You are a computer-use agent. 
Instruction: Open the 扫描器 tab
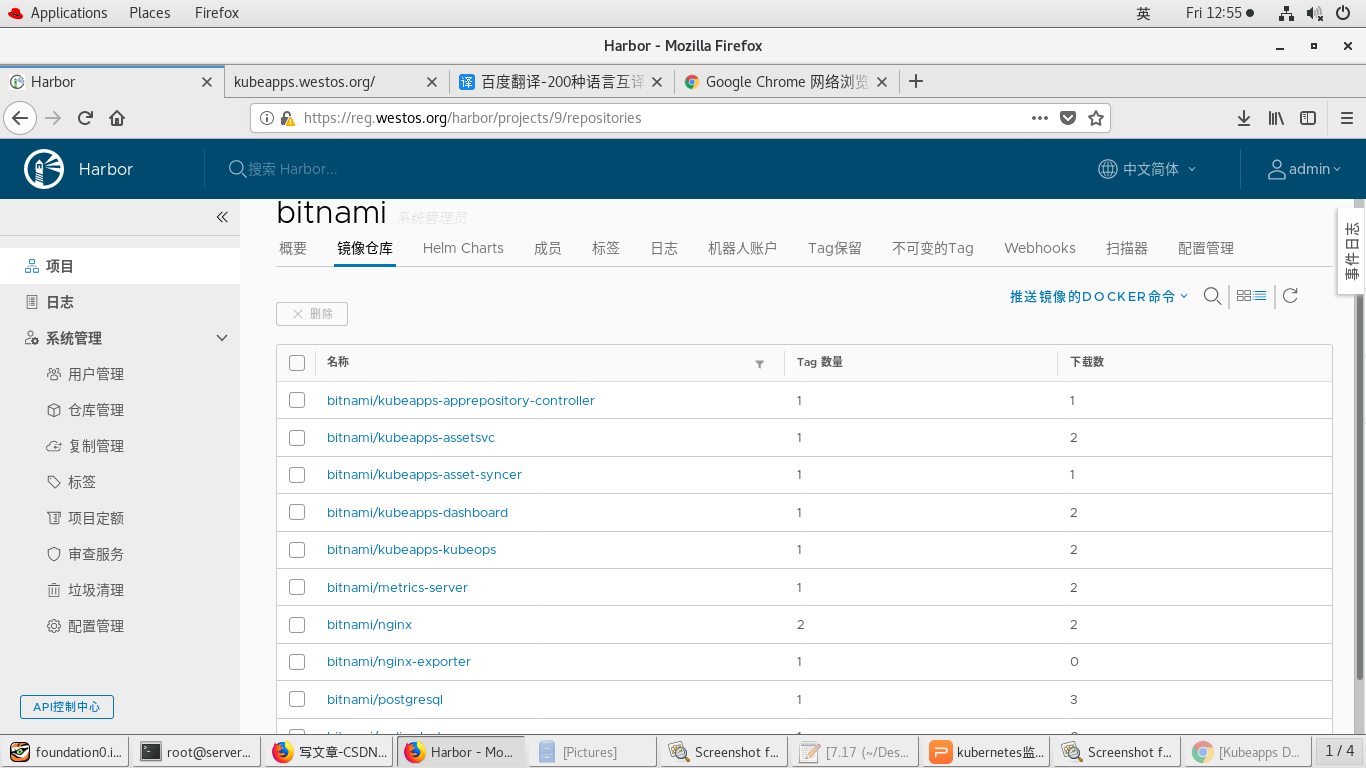(1127, 248)
